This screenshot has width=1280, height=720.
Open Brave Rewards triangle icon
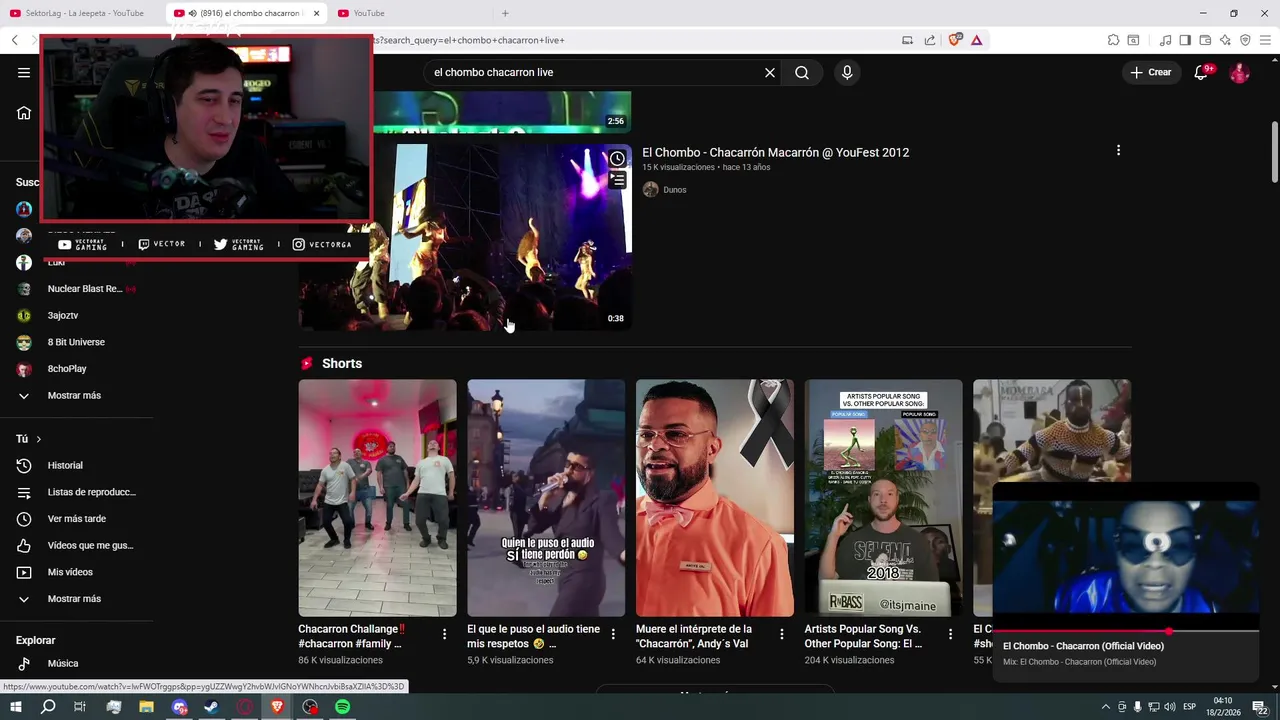[977, 40]
